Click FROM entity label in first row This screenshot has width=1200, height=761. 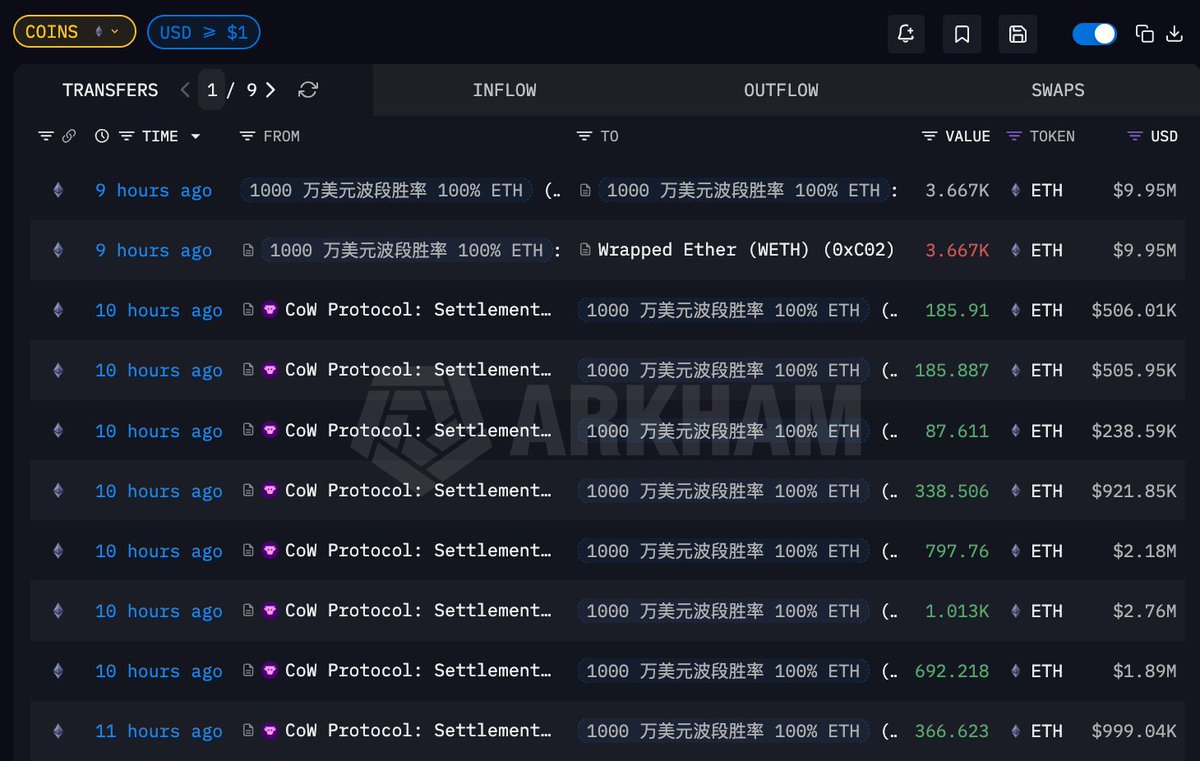(387, 190)
